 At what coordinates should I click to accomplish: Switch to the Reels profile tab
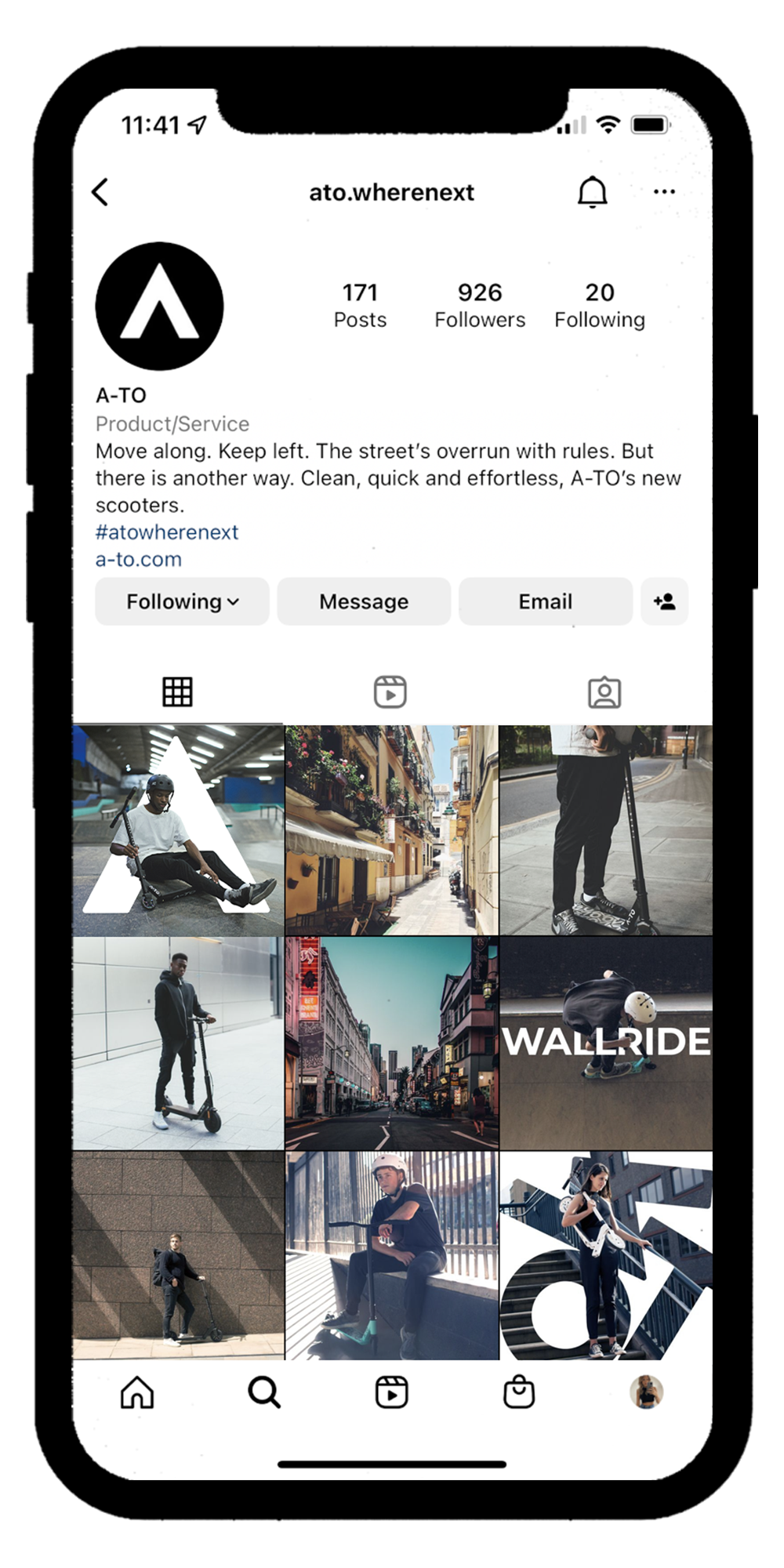pos(390,691)
